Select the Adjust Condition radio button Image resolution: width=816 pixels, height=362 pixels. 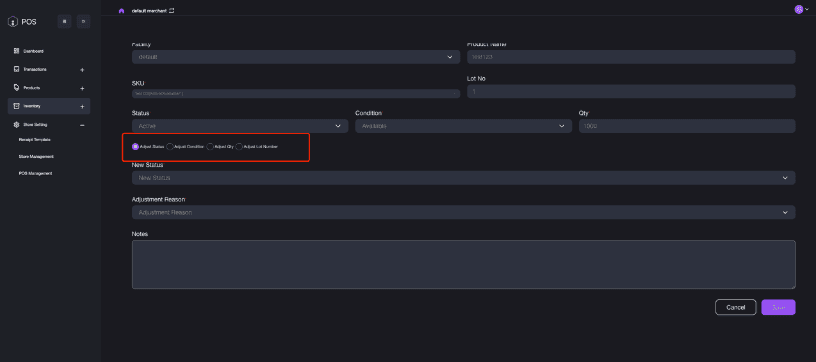pyautogui.click(x=170, y=147)
